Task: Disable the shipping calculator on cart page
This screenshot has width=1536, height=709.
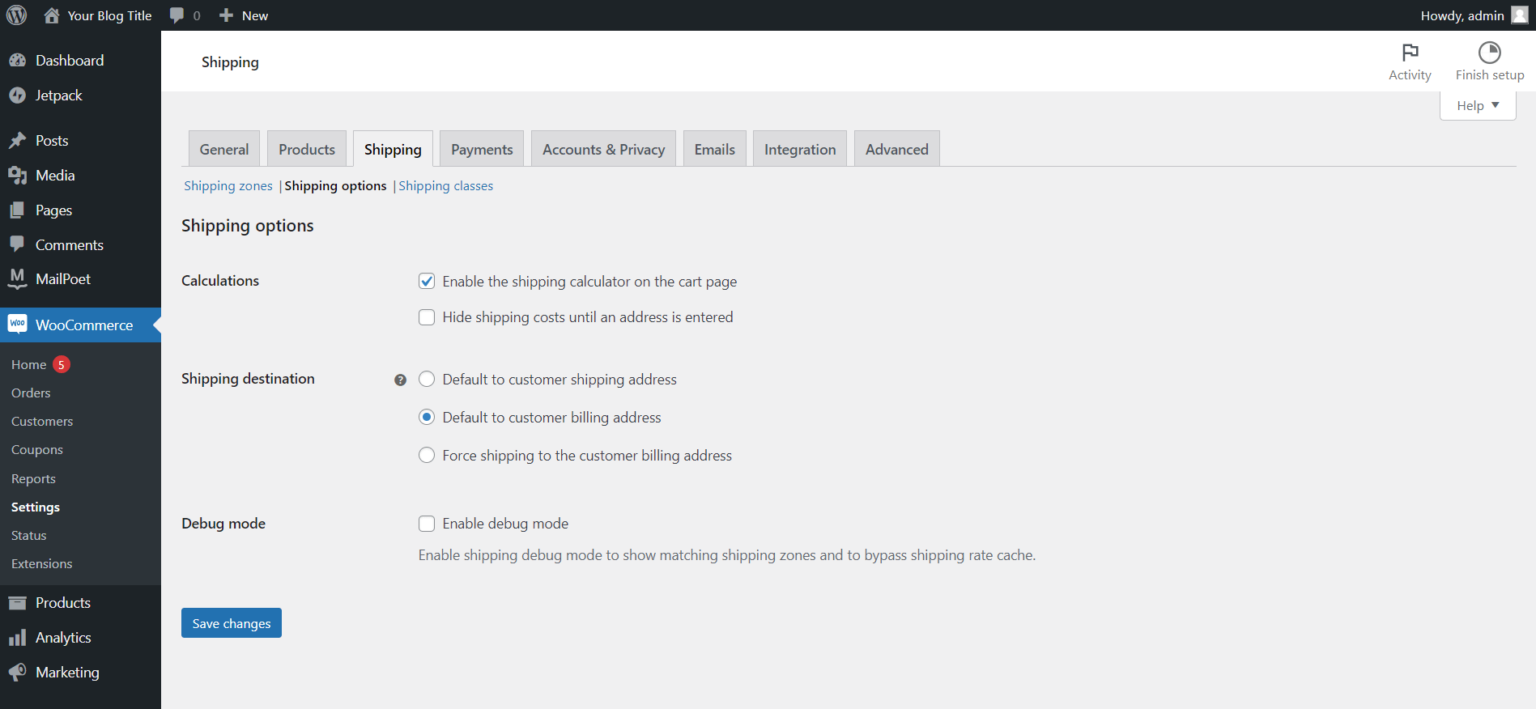Action: (x=427, y=281)
